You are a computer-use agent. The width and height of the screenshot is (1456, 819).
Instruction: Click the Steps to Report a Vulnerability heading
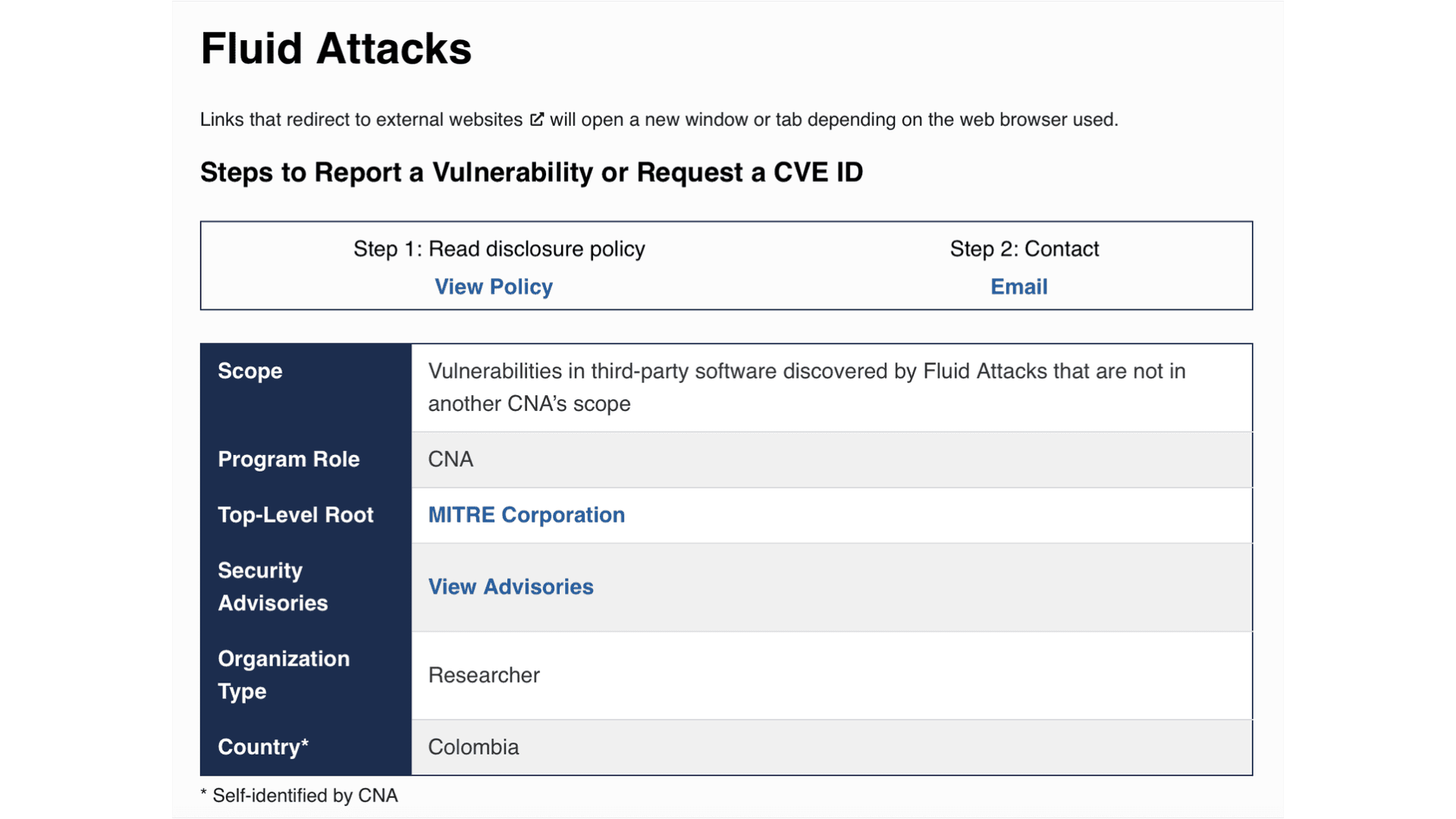532,172
